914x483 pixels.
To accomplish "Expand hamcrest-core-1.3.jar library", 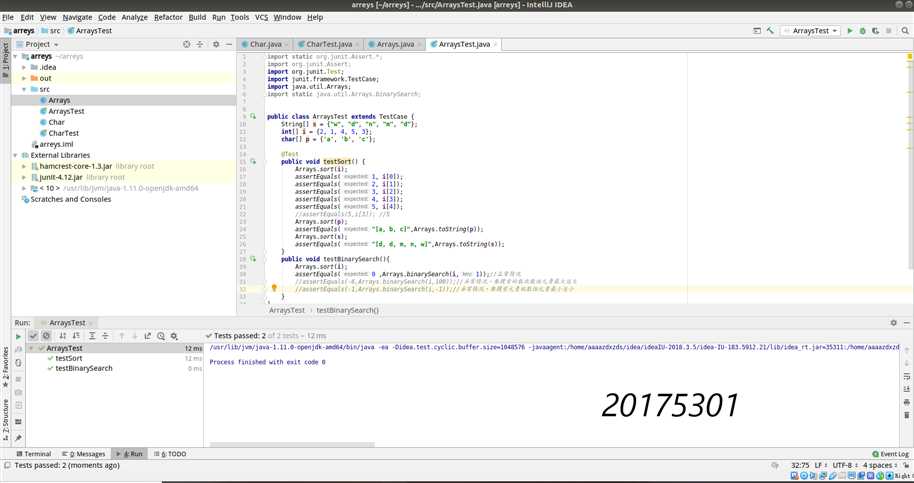I will (x=24, y=167).
